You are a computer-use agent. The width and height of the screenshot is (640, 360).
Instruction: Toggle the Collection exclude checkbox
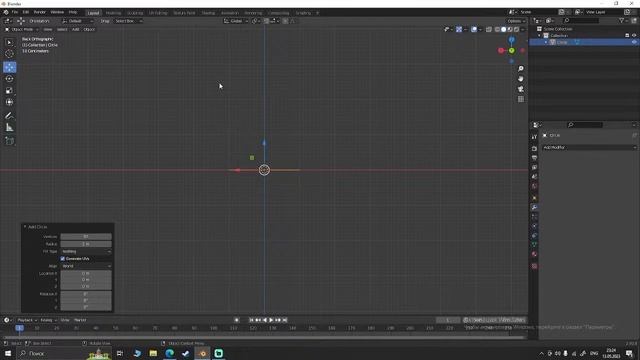627,36
